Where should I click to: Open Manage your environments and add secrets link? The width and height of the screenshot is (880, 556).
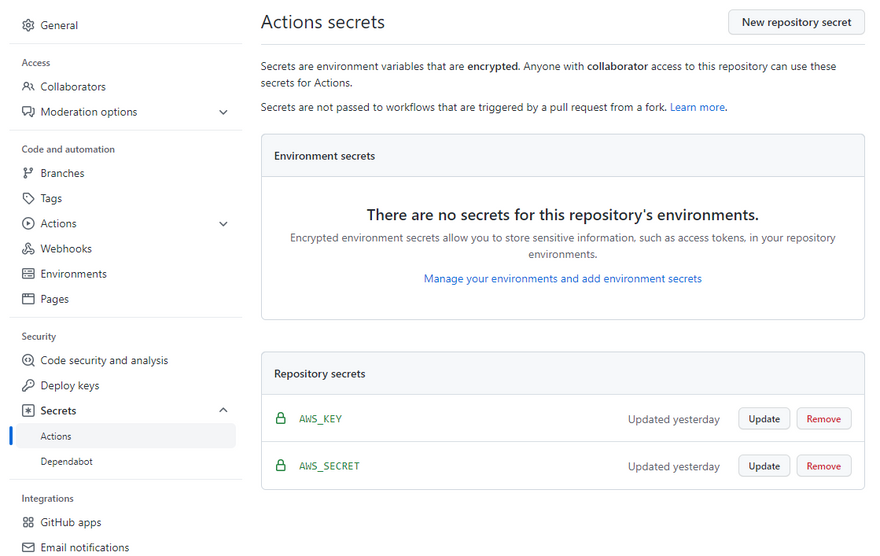point(562,279)
